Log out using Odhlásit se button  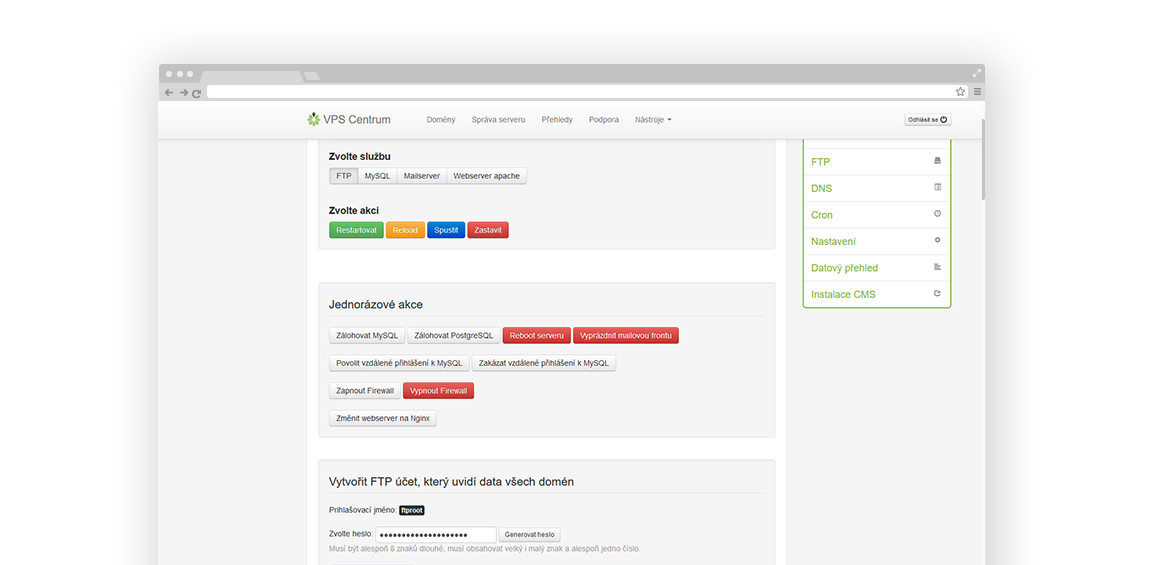(x=927, y=120)
